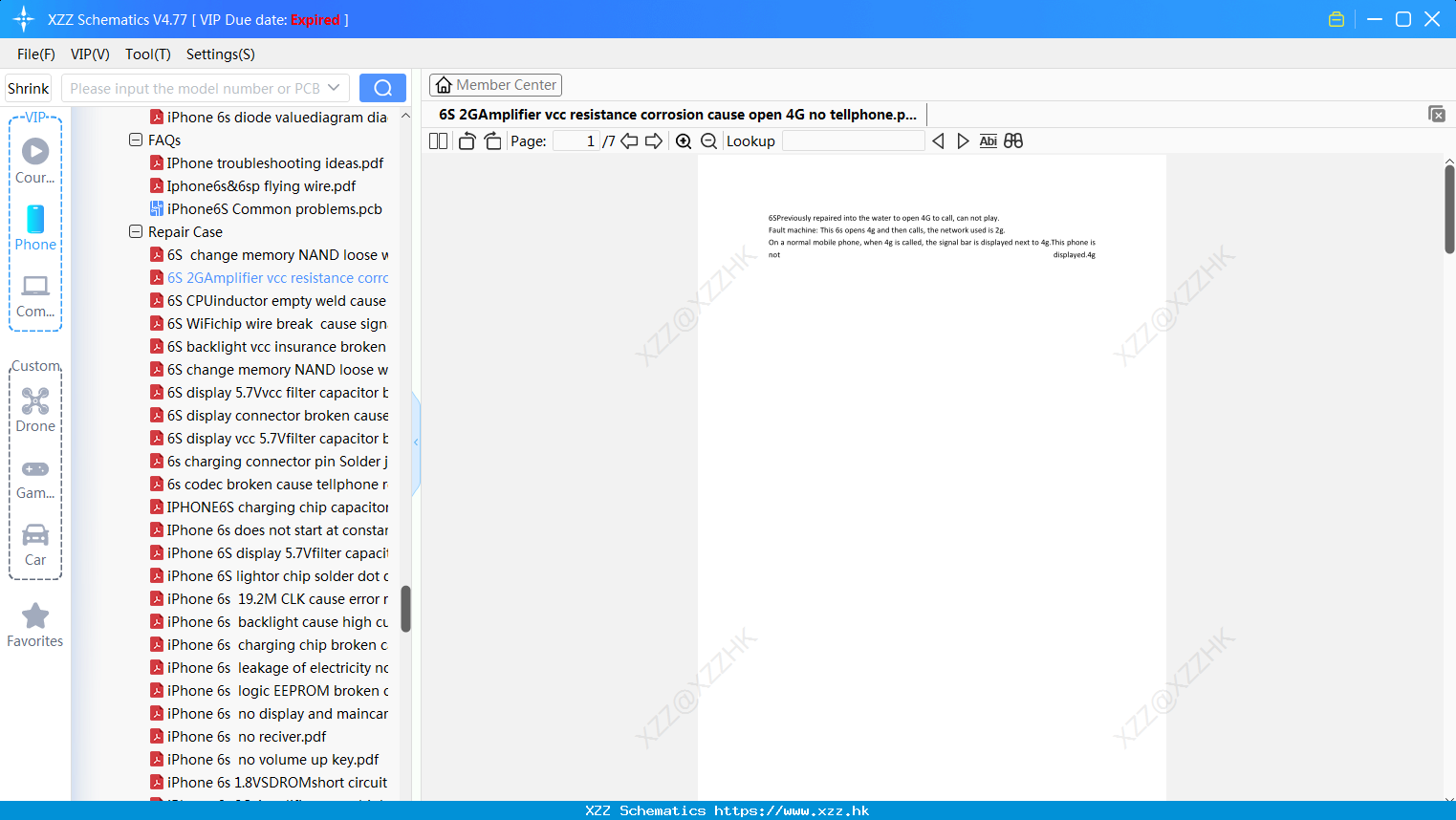This screenshot has height=820, width=1456.
Task: Collapse the FAQs tree node
Action: pyautogui.click(x=136, y=140)
